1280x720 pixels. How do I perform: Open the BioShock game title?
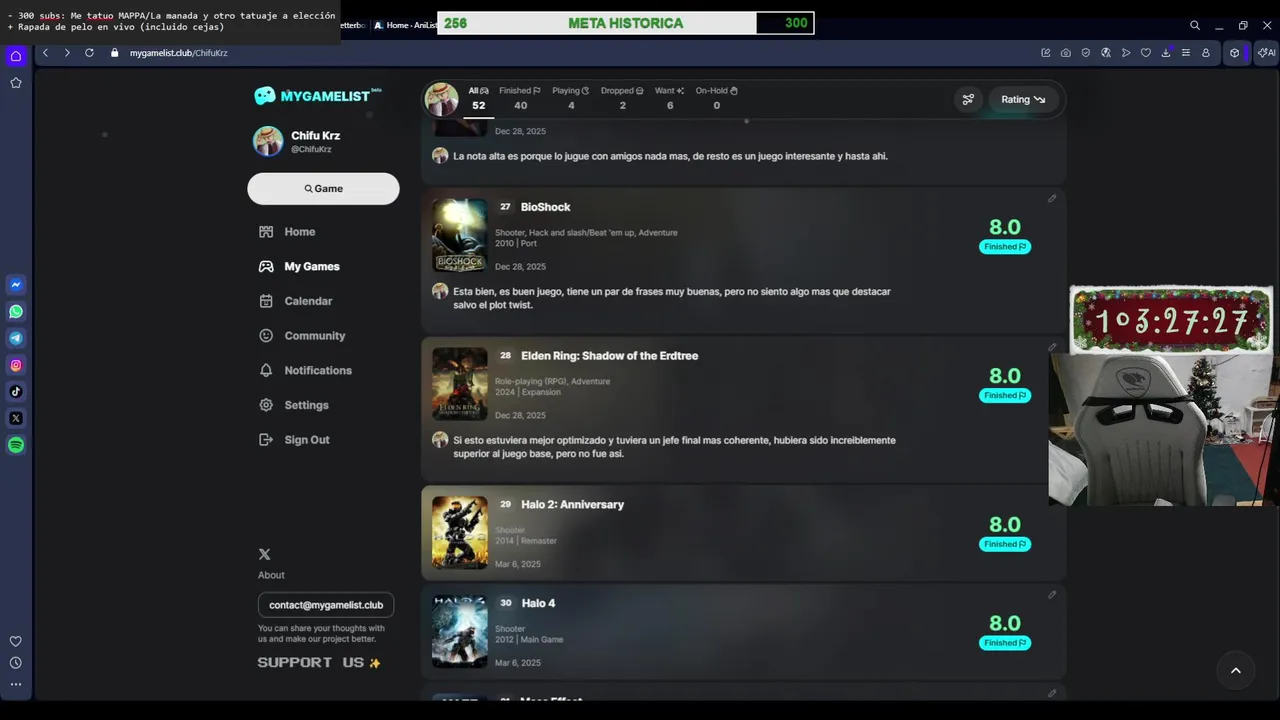[x=545, y=207]
